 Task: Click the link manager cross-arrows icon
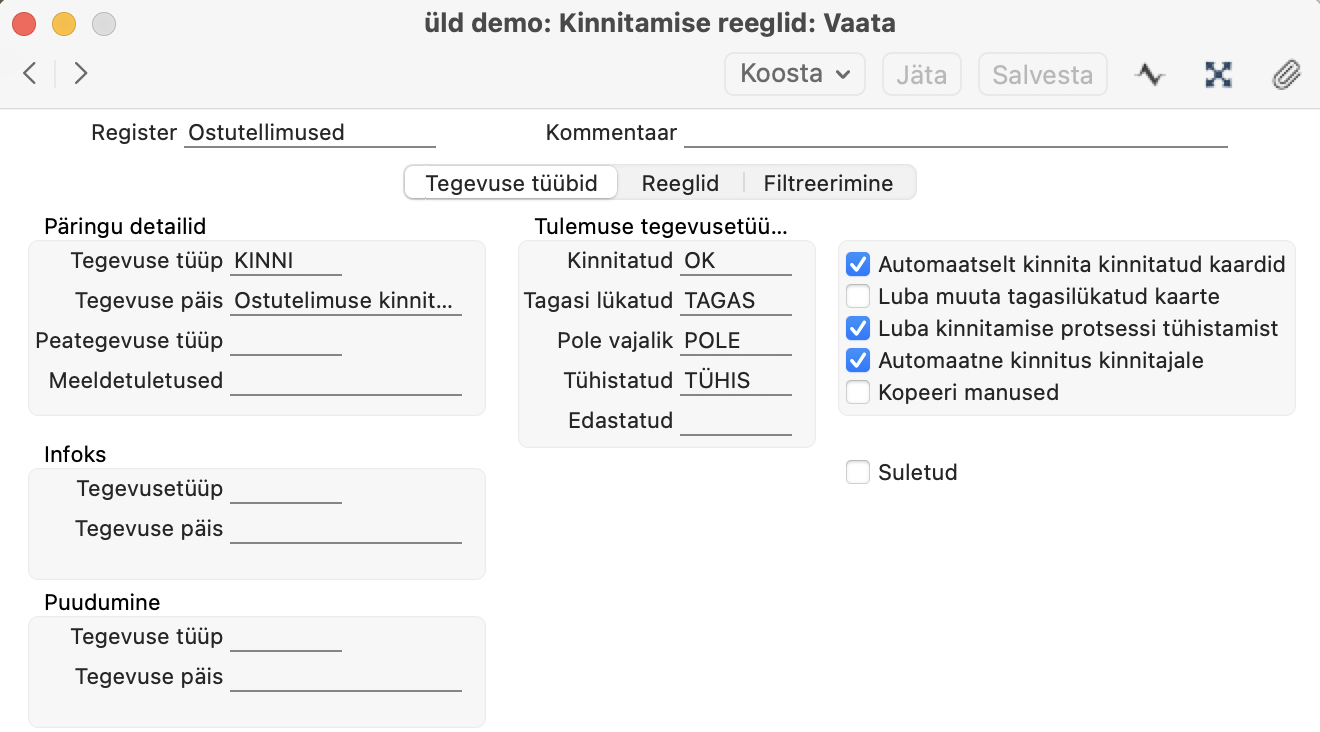1218,74
